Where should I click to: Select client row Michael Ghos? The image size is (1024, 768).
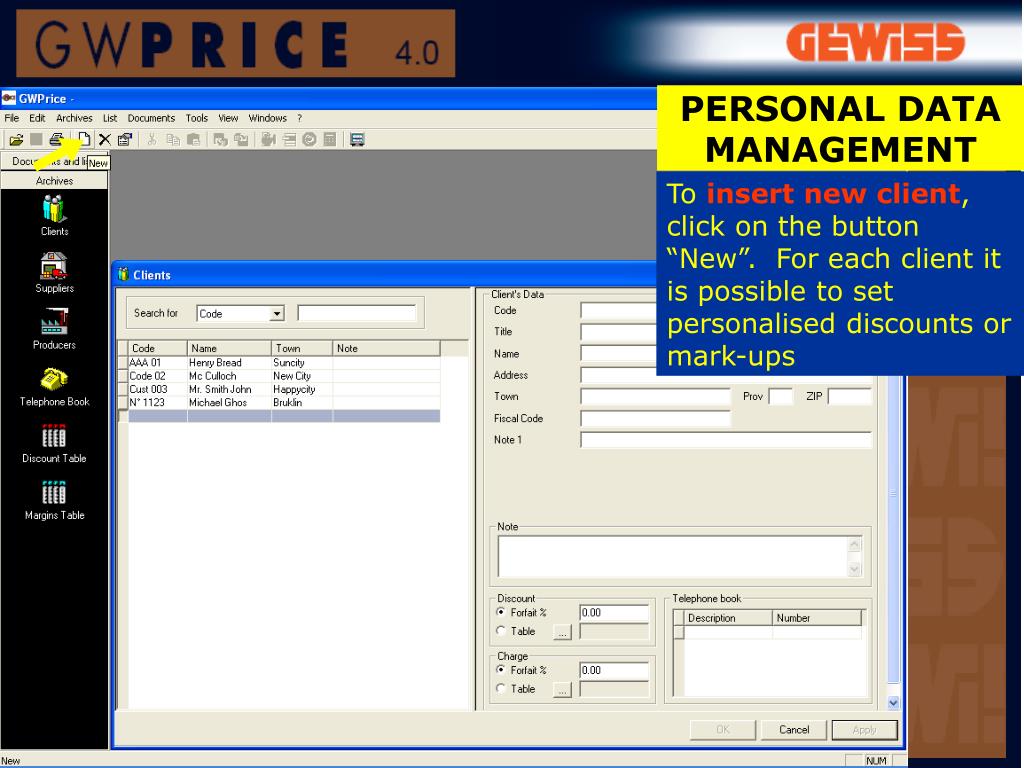284,402
